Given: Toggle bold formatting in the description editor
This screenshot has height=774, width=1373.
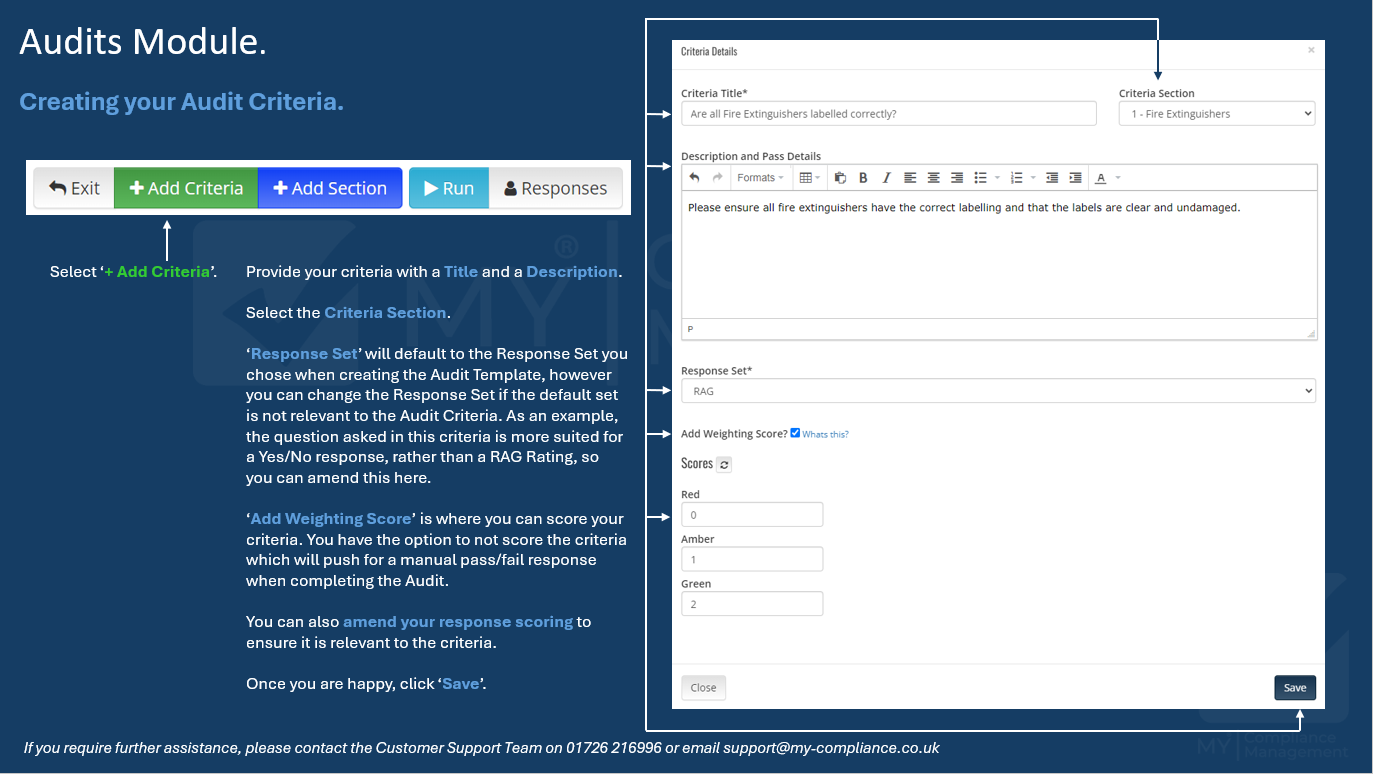Looking at the screenshot, I should point(863,178).
